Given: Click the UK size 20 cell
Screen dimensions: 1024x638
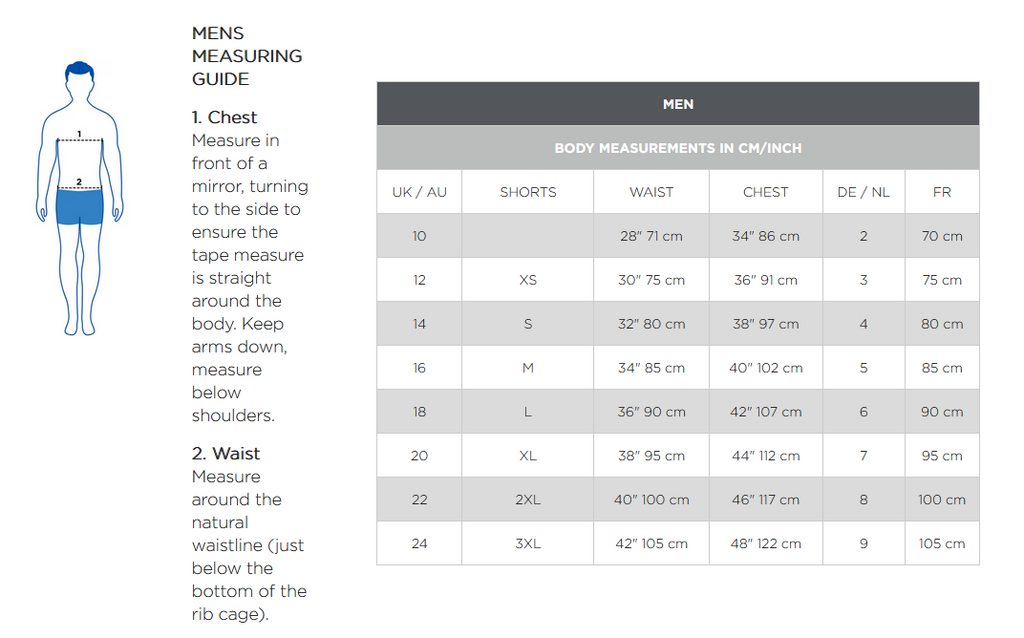Looking at the screenshot, I should [x=419, y=456].
